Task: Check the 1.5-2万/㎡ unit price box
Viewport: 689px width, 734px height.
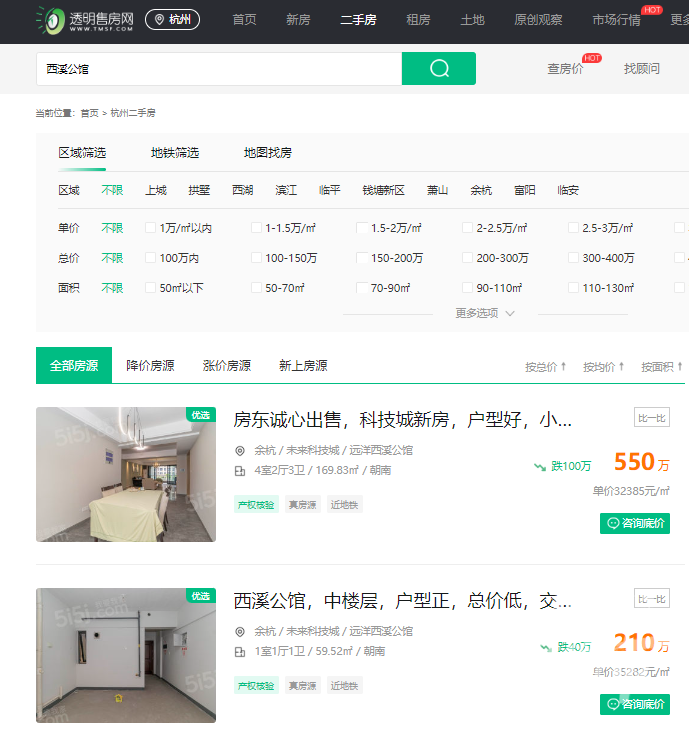Action: coord(361,228)
